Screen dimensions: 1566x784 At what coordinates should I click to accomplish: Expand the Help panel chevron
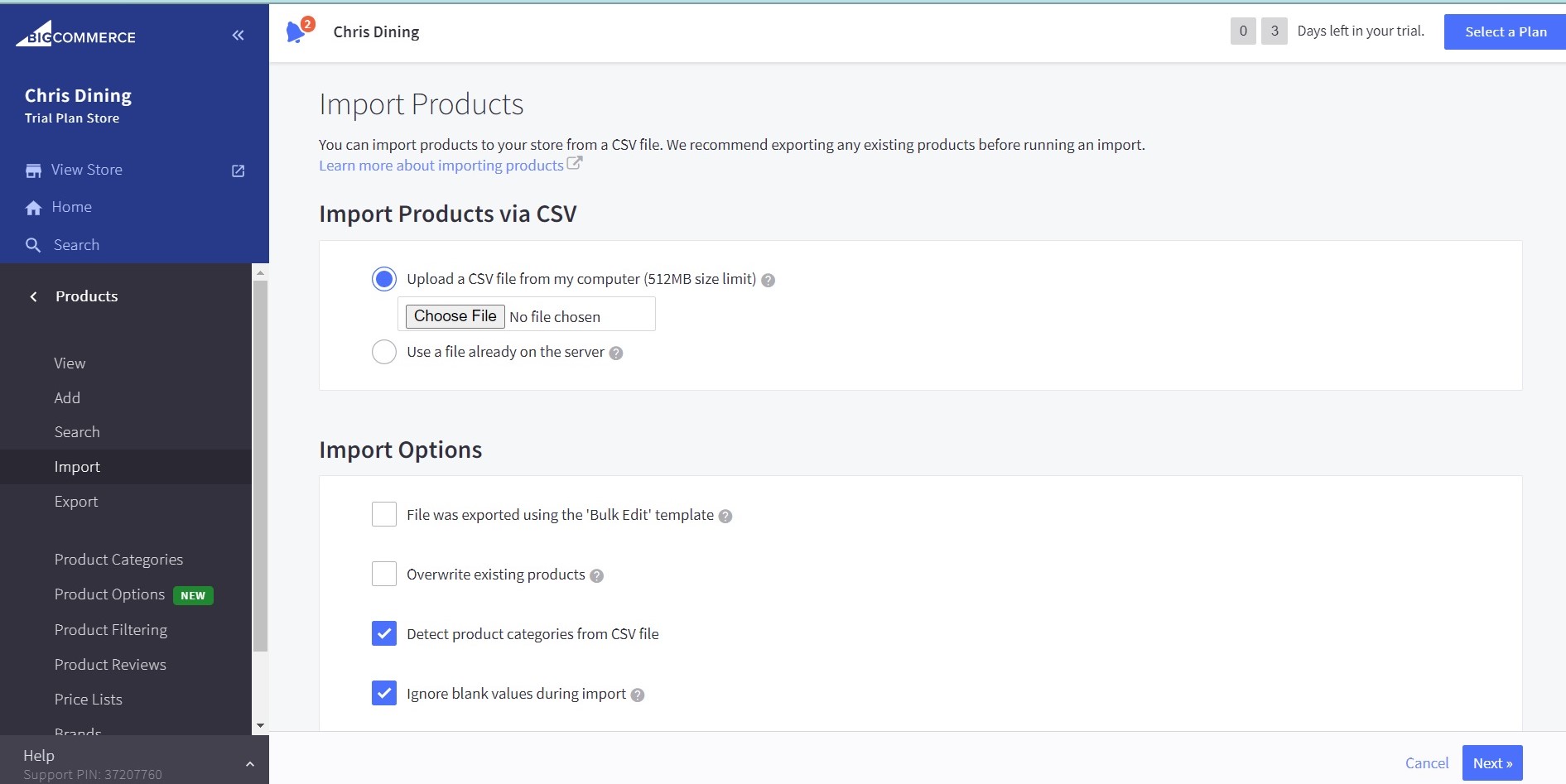(x=250, y=763)
